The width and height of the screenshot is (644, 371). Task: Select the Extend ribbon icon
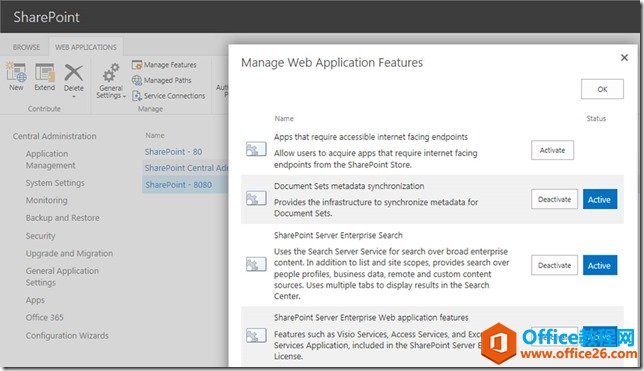[45, 73]
